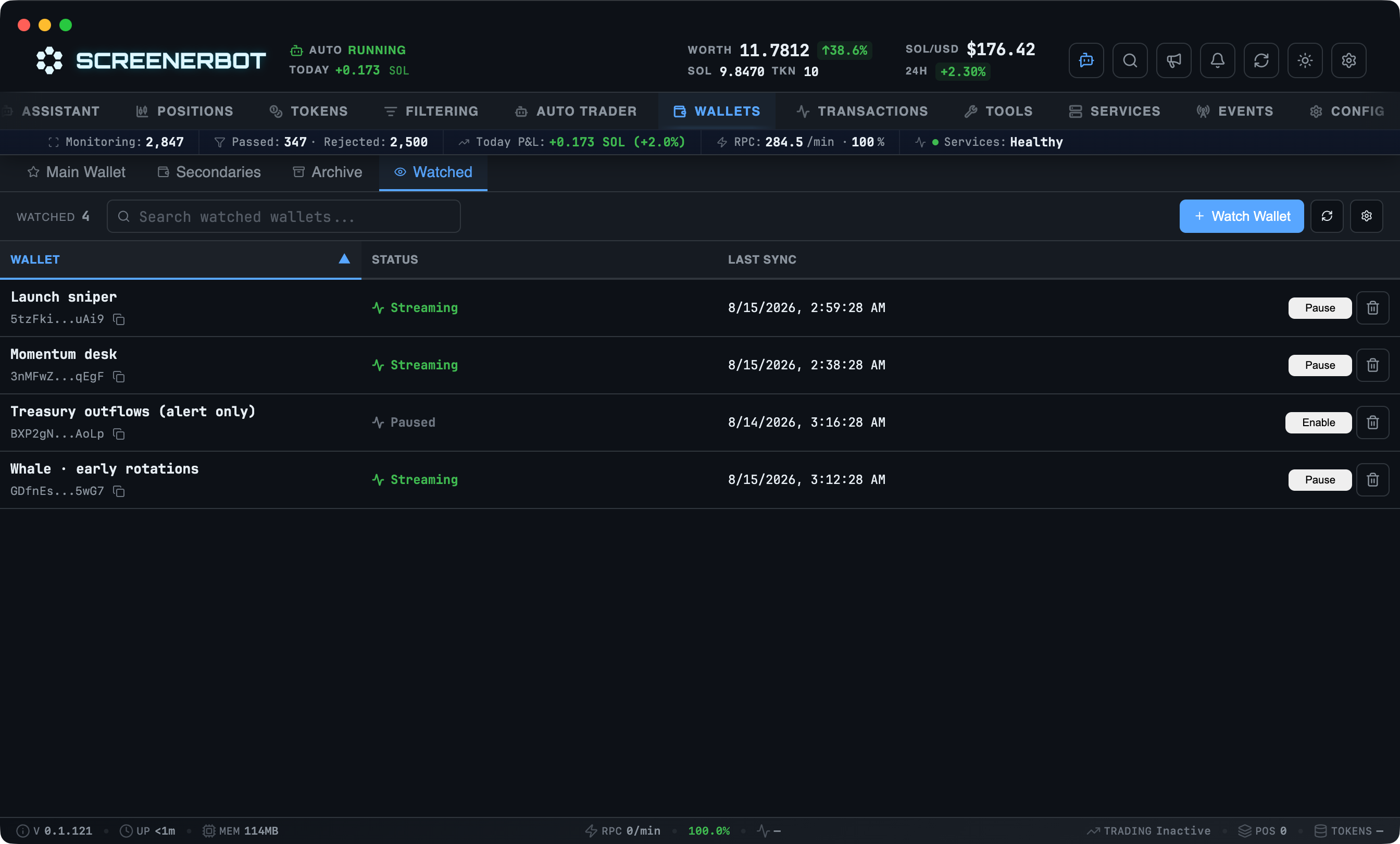The width and height of the screenshot is (1400, 844).
Task: Click the auto trader robot status icon
Action: [296, 51]
